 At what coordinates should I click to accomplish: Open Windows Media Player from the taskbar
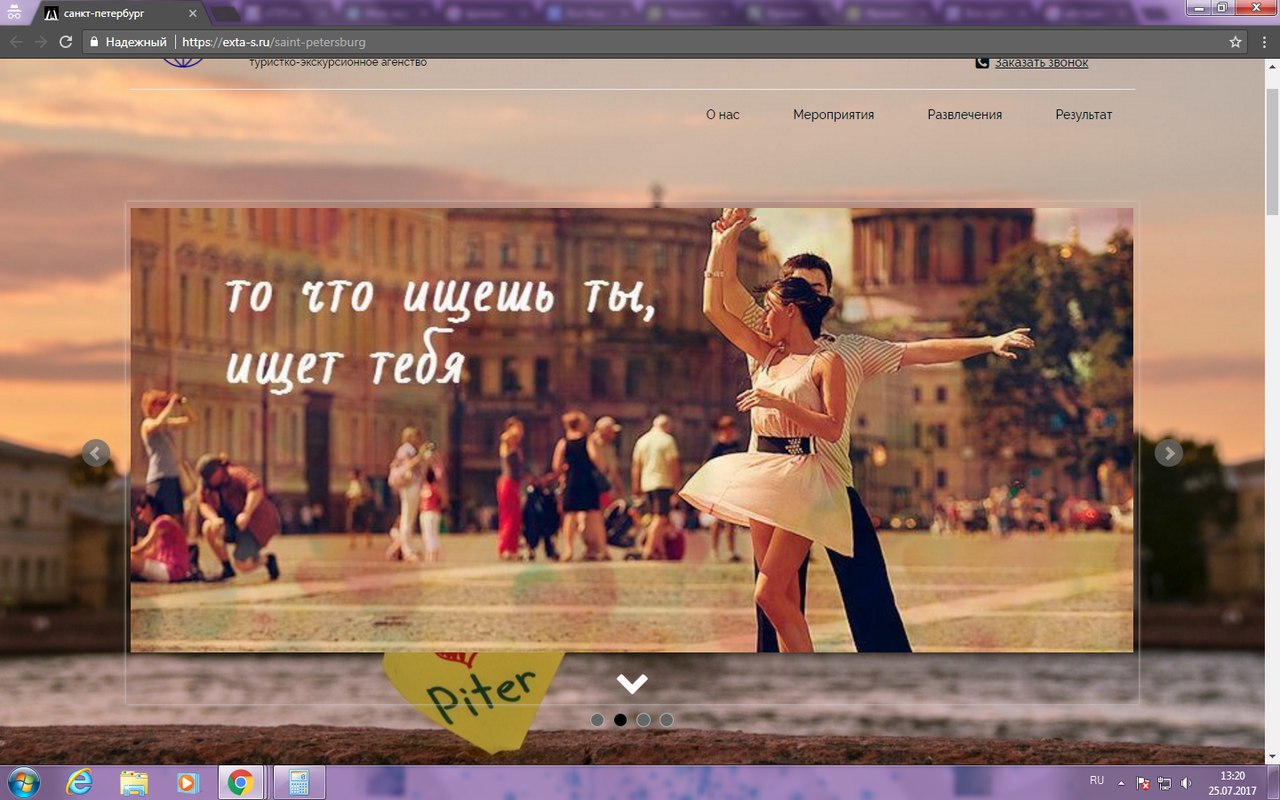187,783
